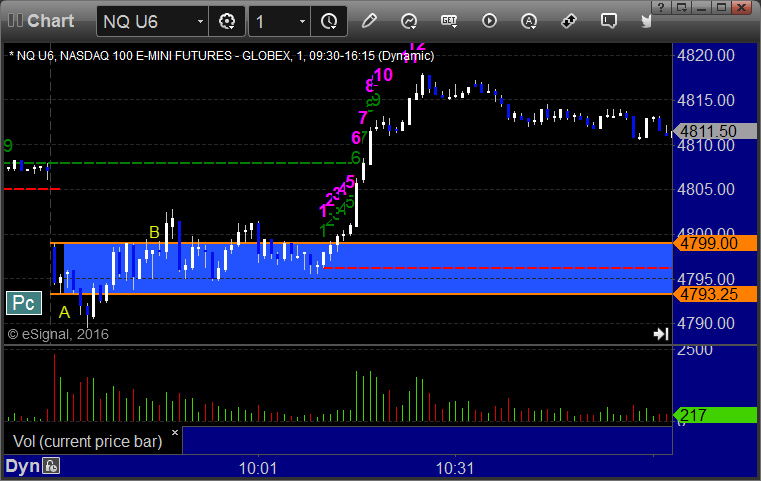Click the yellow B label on chart
This screenshot has height=481, width=761.
point(154,232)
